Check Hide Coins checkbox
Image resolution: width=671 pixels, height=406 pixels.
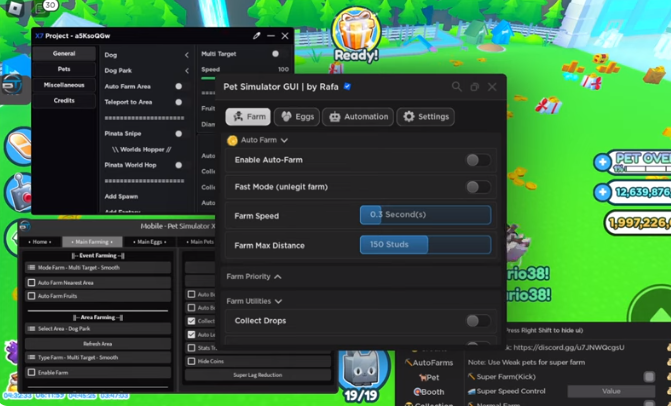(191, 362)
